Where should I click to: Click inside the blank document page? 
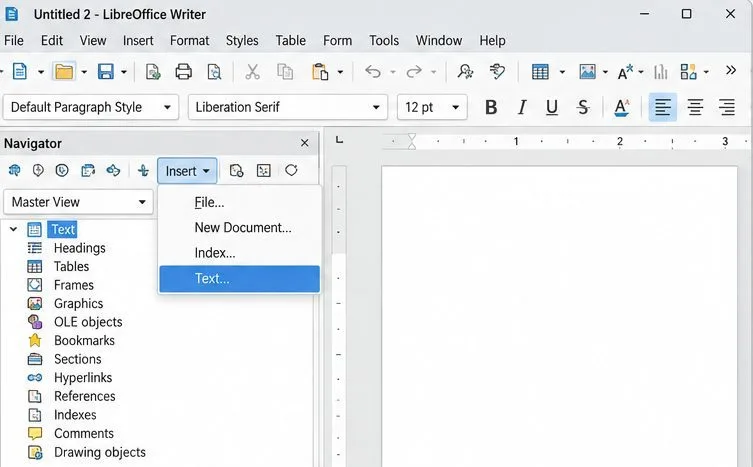pos(559,315)
